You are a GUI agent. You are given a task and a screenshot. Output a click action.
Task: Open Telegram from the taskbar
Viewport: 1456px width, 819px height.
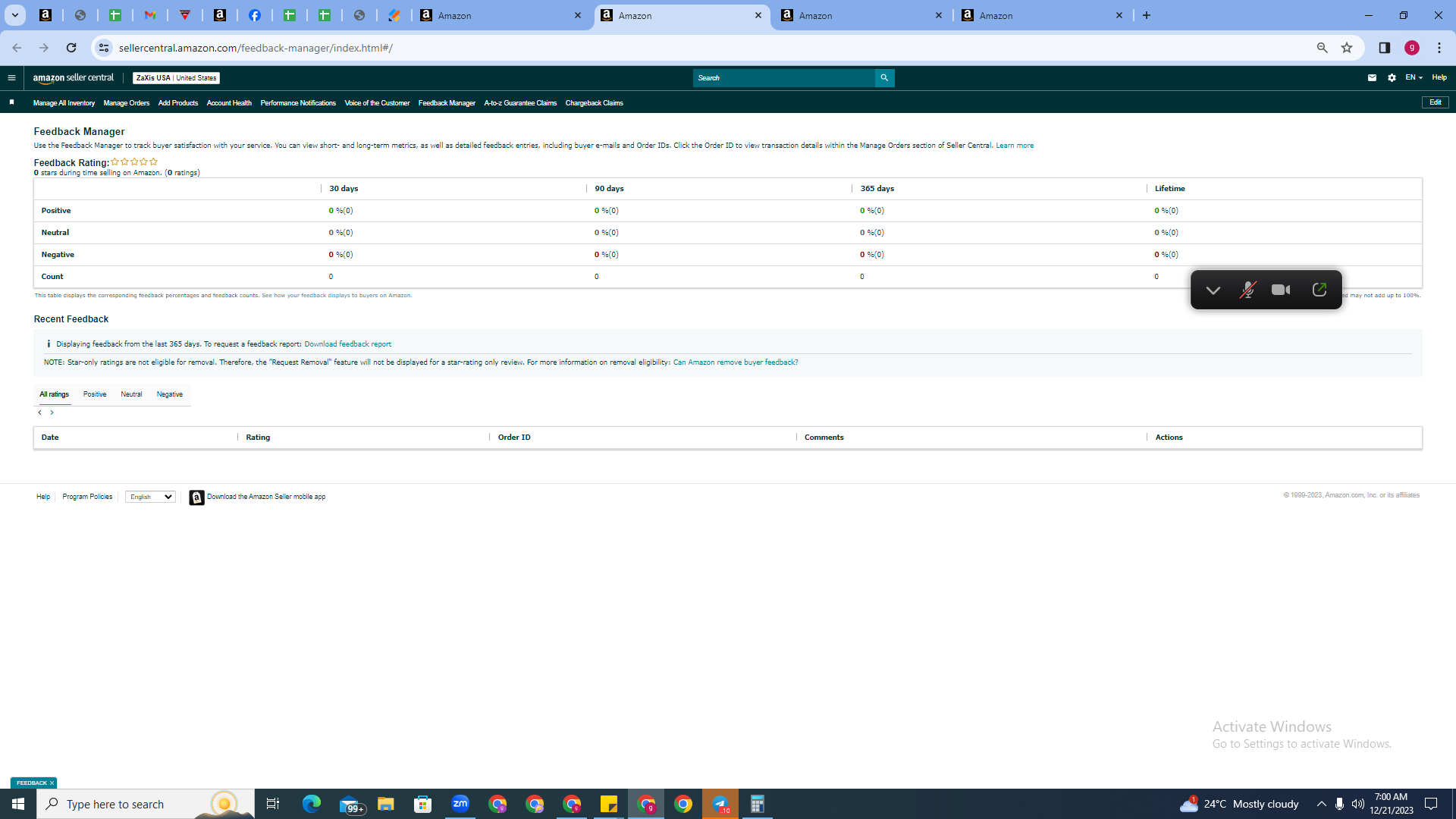tap(720, 804)
